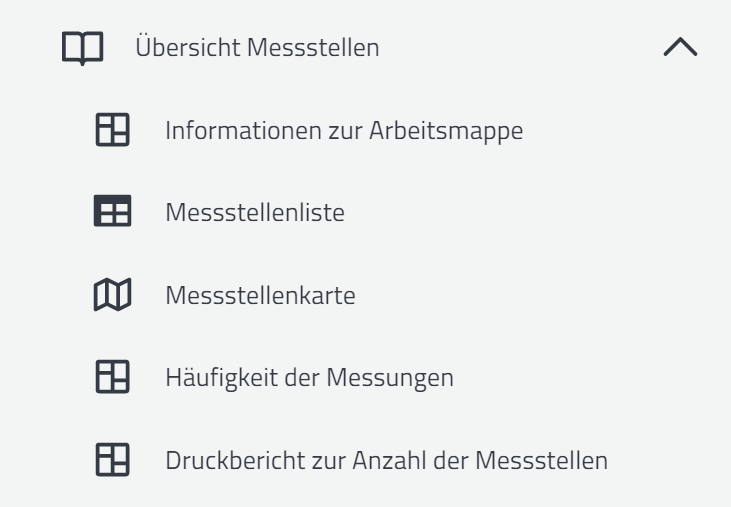The width and height of the screenshot is (731, 507).
Task: Open Druckbericht zur Anzahl der Messstellen
Action: (x=386, y=461)
